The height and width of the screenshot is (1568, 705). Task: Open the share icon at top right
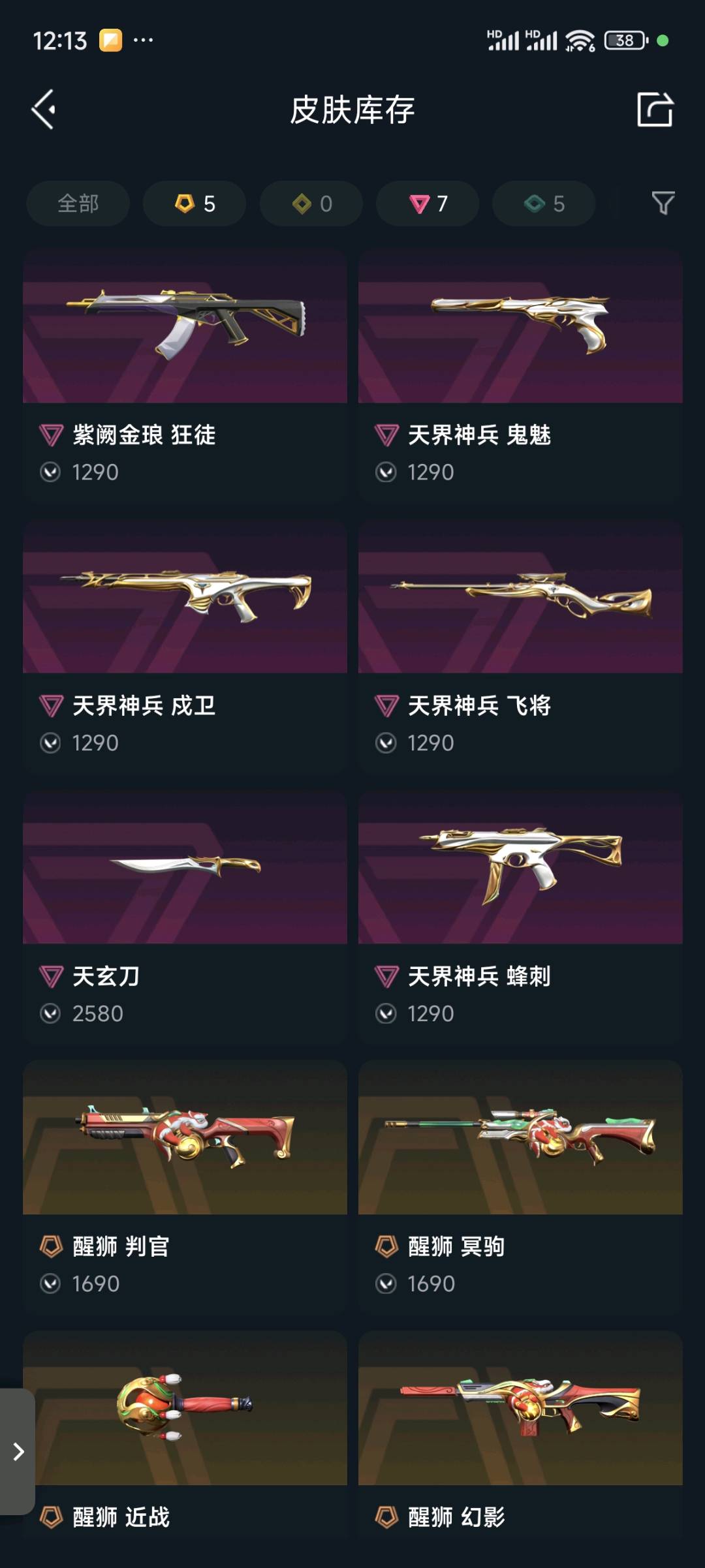655,109
